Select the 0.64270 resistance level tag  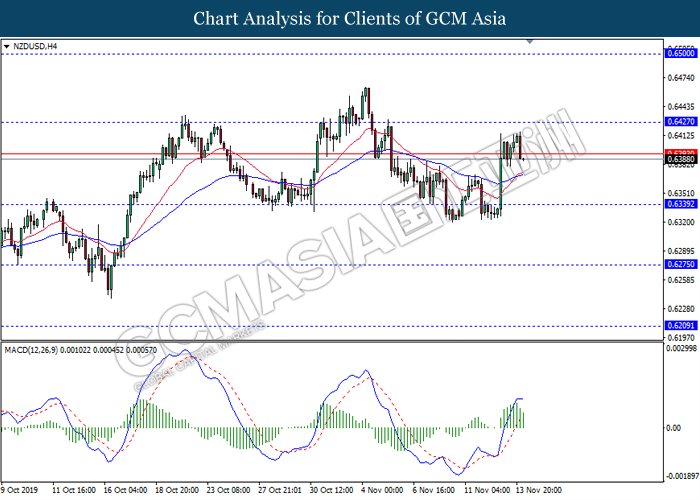pos(680,122)
